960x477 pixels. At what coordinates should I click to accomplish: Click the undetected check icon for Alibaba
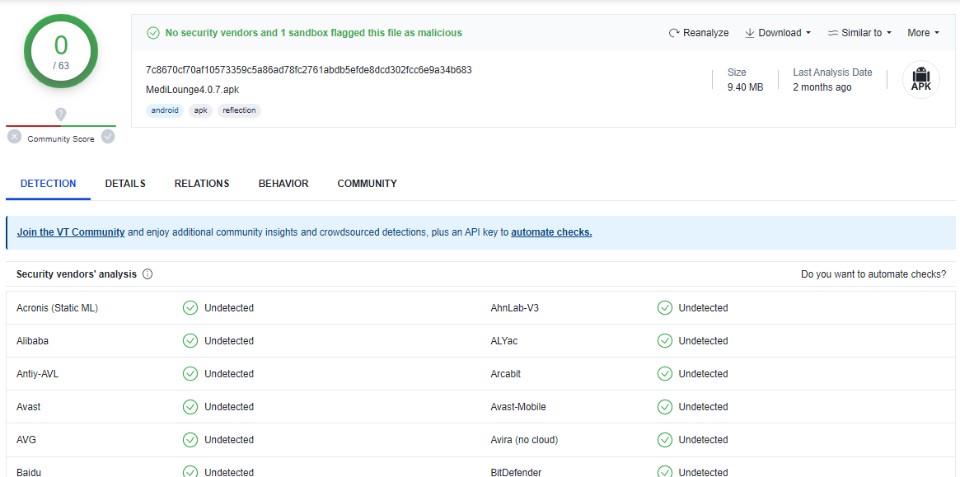tap(190, 341)
